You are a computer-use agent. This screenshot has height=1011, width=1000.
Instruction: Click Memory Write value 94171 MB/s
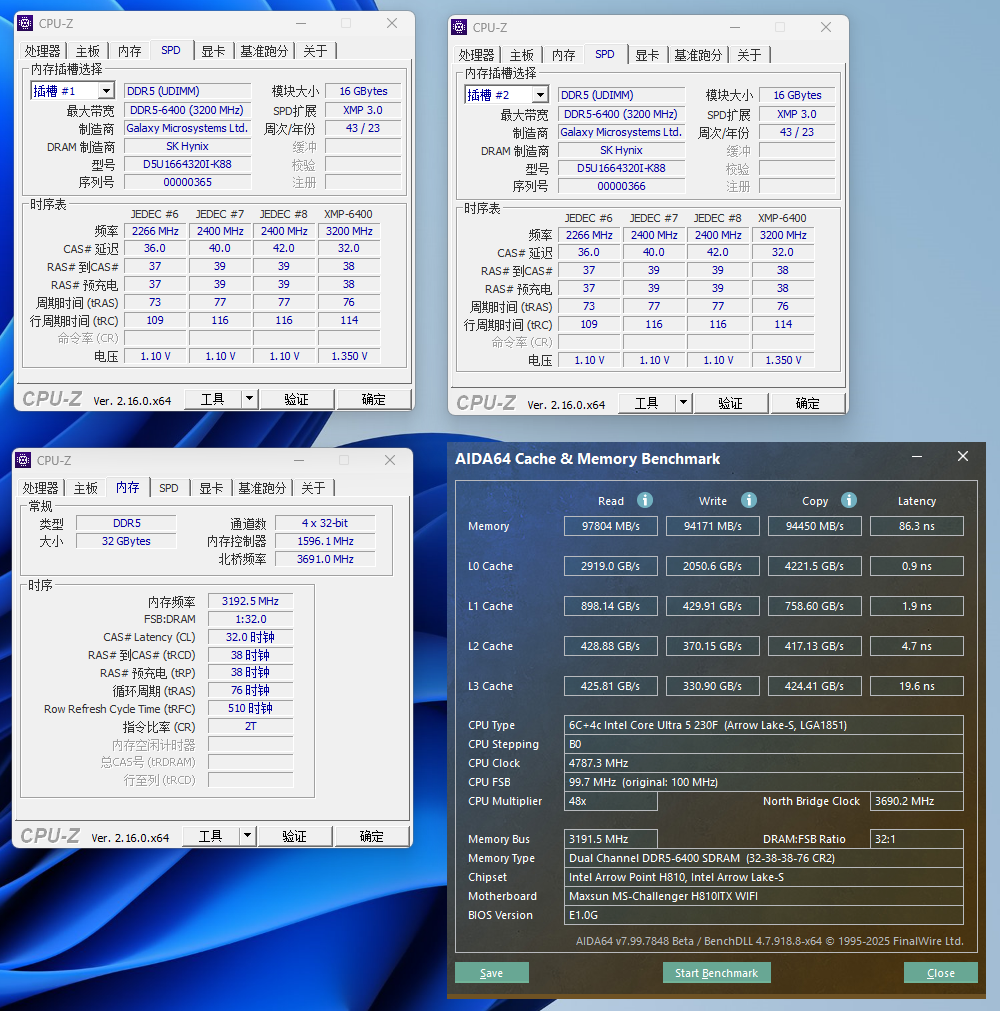tap(712, 526)
